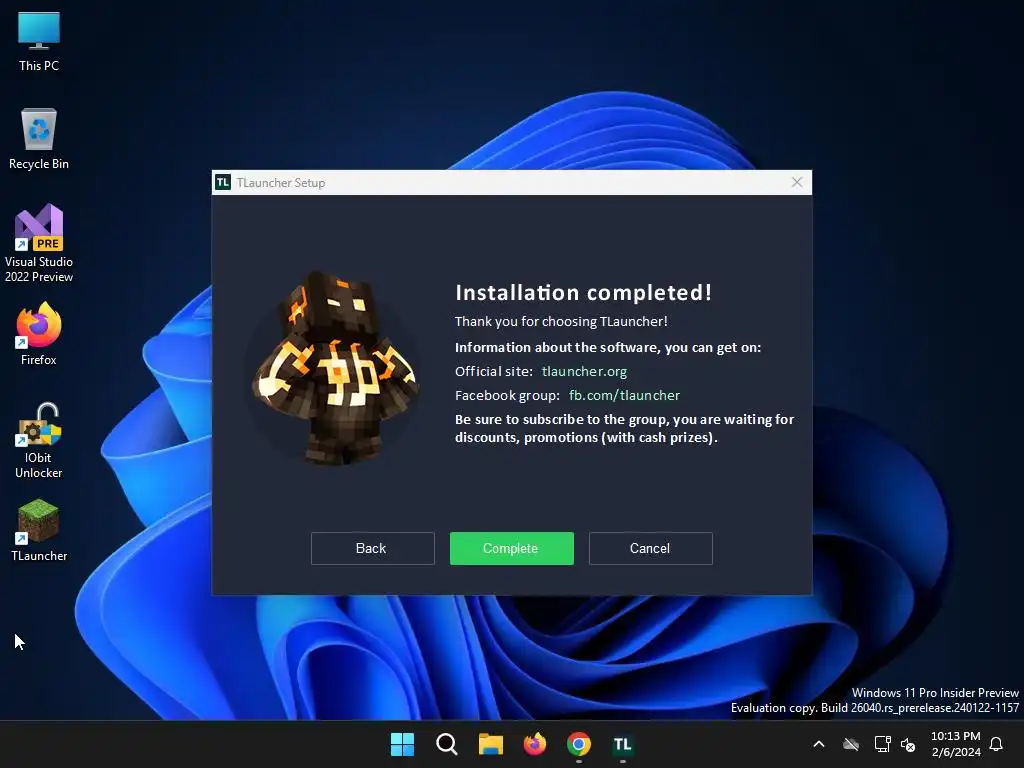Click the muted volume tray icon
Screen dimensions: 1024x768
[x=908, y=744]
